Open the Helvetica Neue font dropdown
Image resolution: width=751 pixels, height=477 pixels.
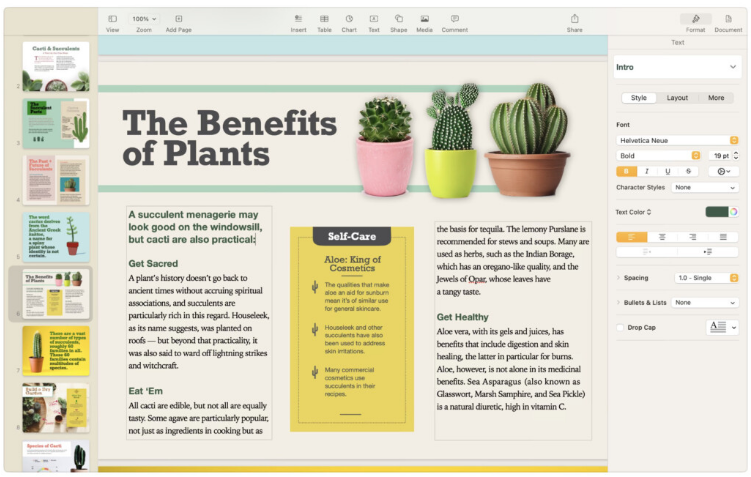pyautogui.click(x=677, y=141)
